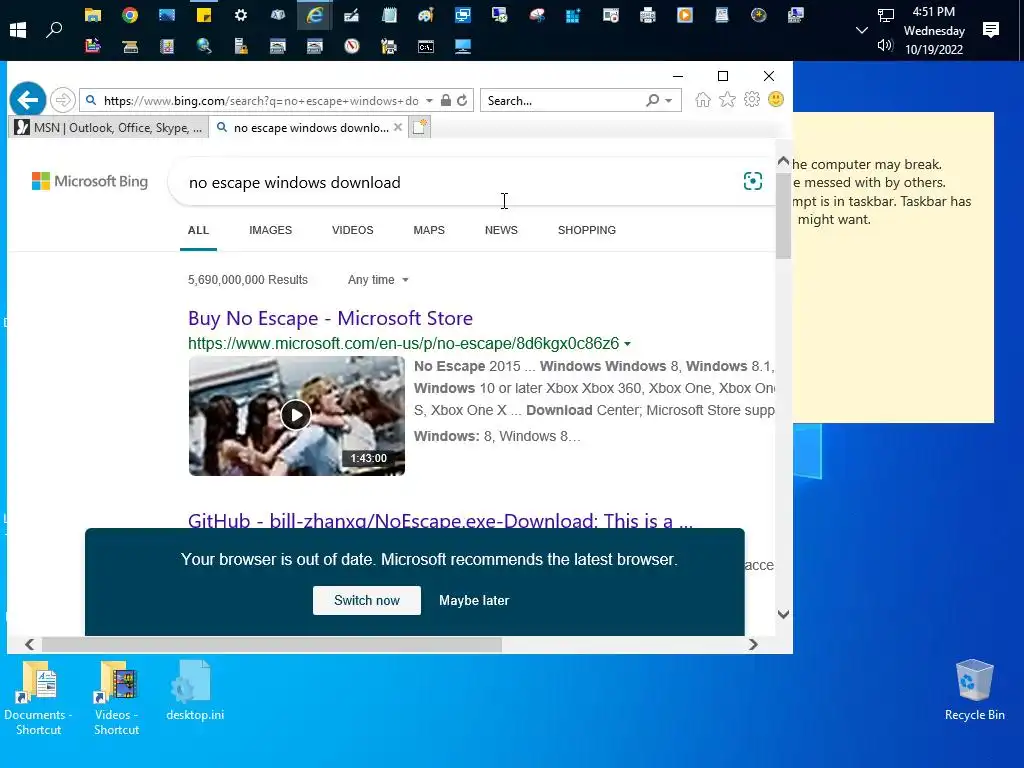Open a new tab in Internet Explorer
1024x768 pixels.
coord(419,127)
